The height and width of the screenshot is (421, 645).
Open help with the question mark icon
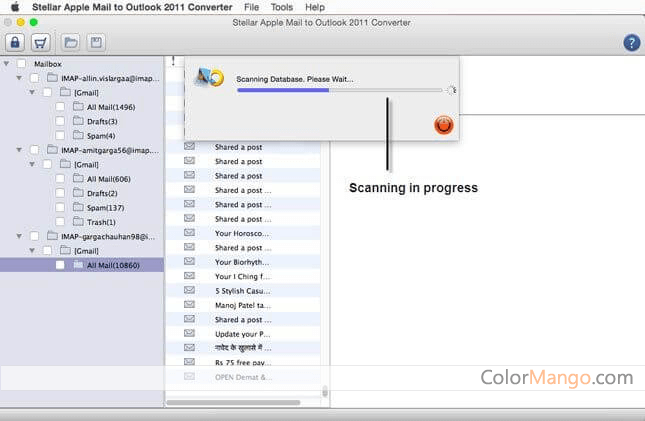pyautogui.click(x=631, y=42)
